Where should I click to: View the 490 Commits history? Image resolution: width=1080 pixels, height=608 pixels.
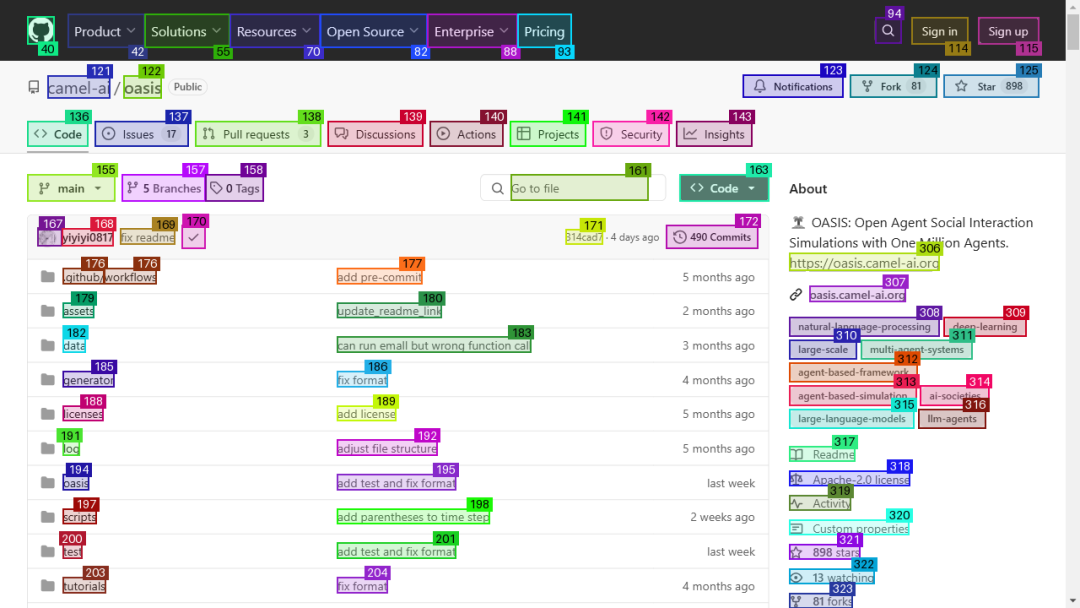pyautogui.click(x=712, y=237)
